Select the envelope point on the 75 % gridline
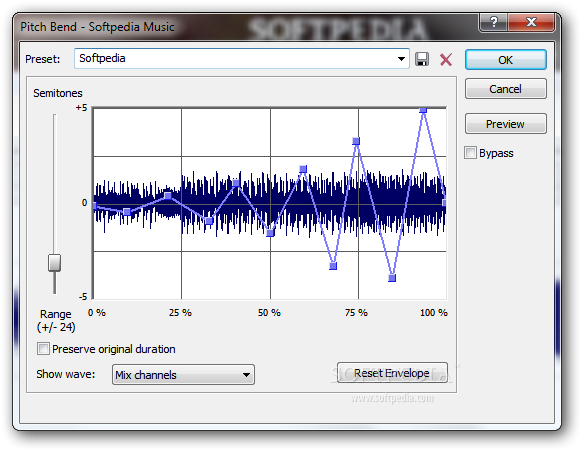The image size is (582, 451). (356, 141)
